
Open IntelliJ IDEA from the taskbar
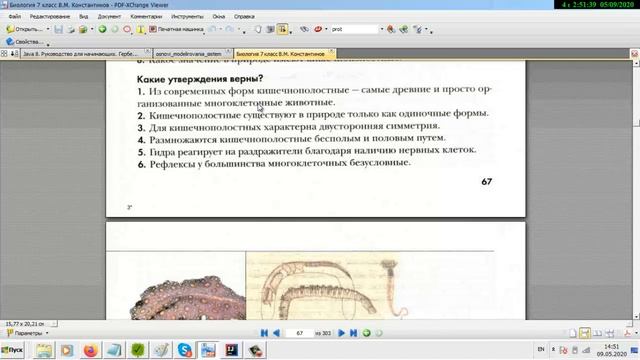(231, 350)
